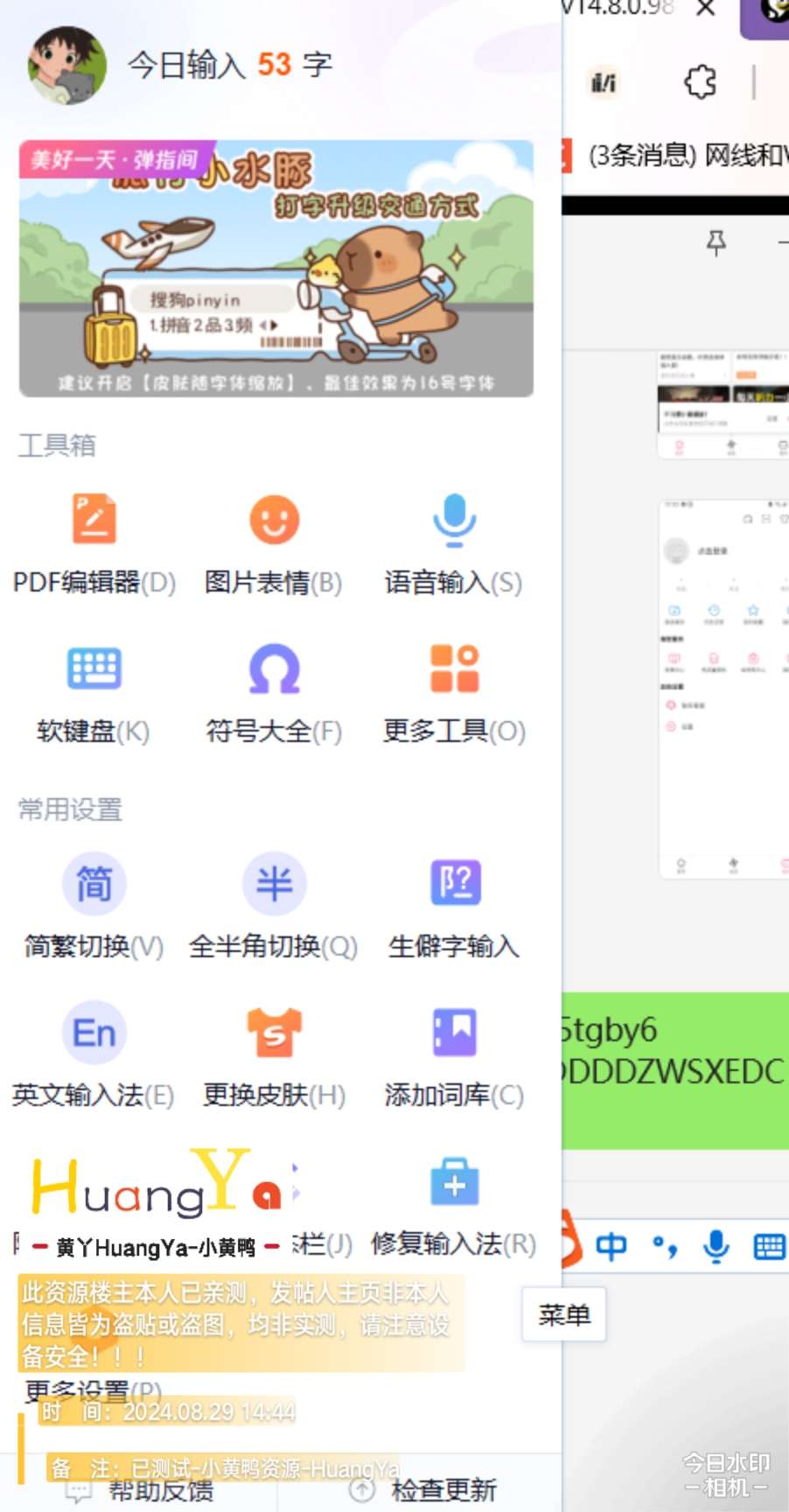Click the 今日输入 53 字 count
This screenshot has width=789, height=1512.
click(230, 64)
